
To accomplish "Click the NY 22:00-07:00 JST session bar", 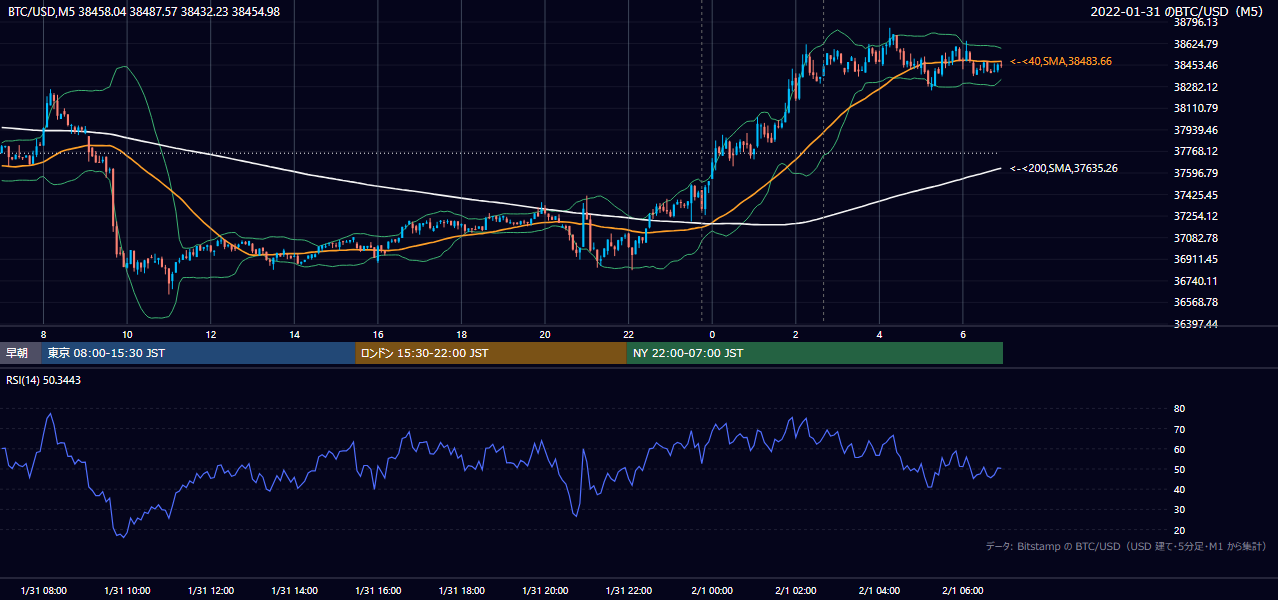I will (815, 353).
